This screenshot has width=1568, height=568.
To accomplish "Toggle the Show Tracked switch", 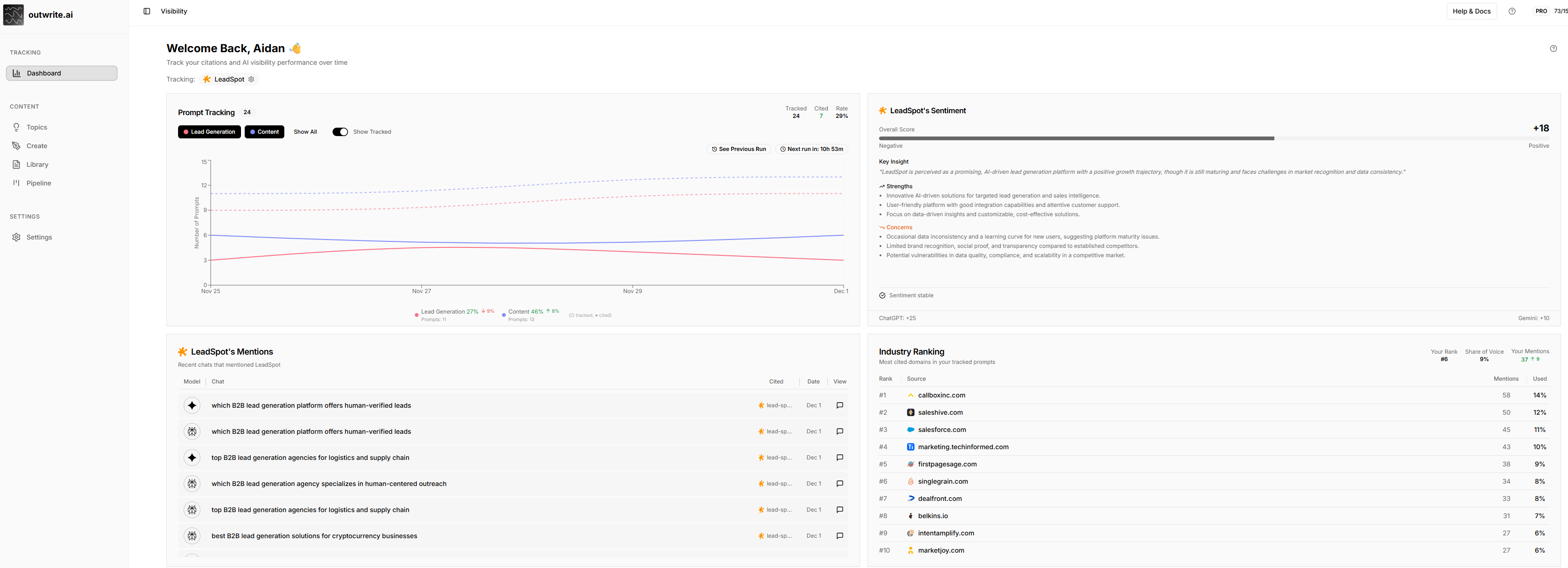I will click(x=340, y=132).
